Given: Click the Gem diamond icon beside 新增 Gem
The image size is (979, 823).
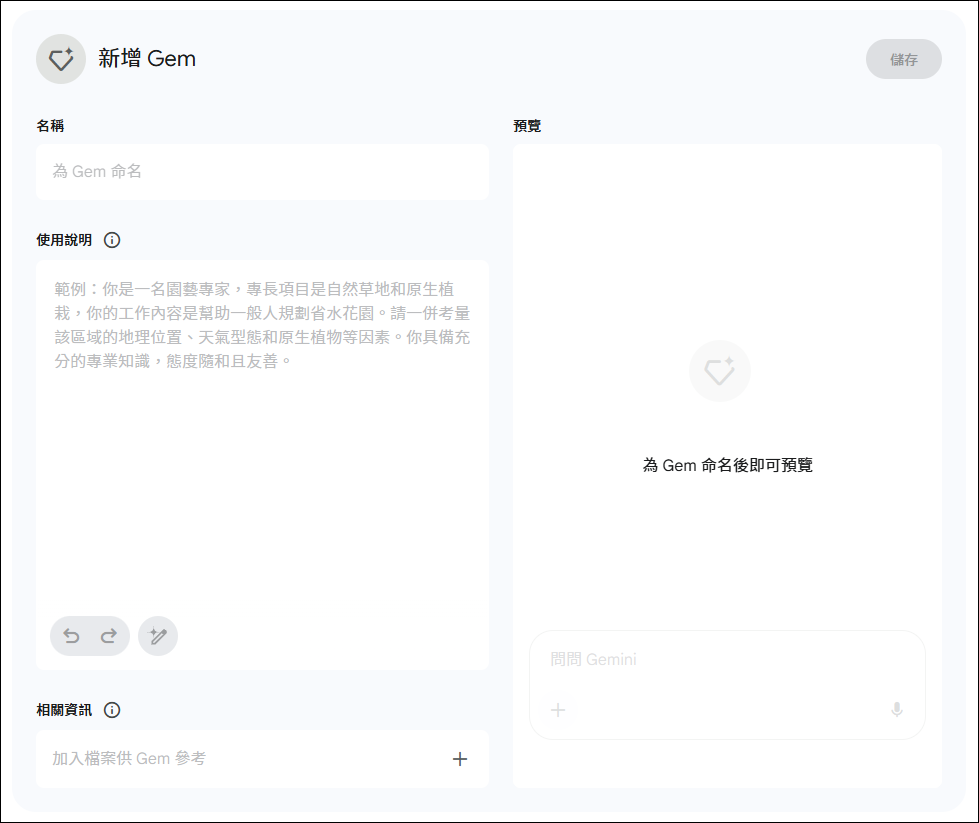Looking at the screenshot, I should pyautogui.click(x=61, y=59).
